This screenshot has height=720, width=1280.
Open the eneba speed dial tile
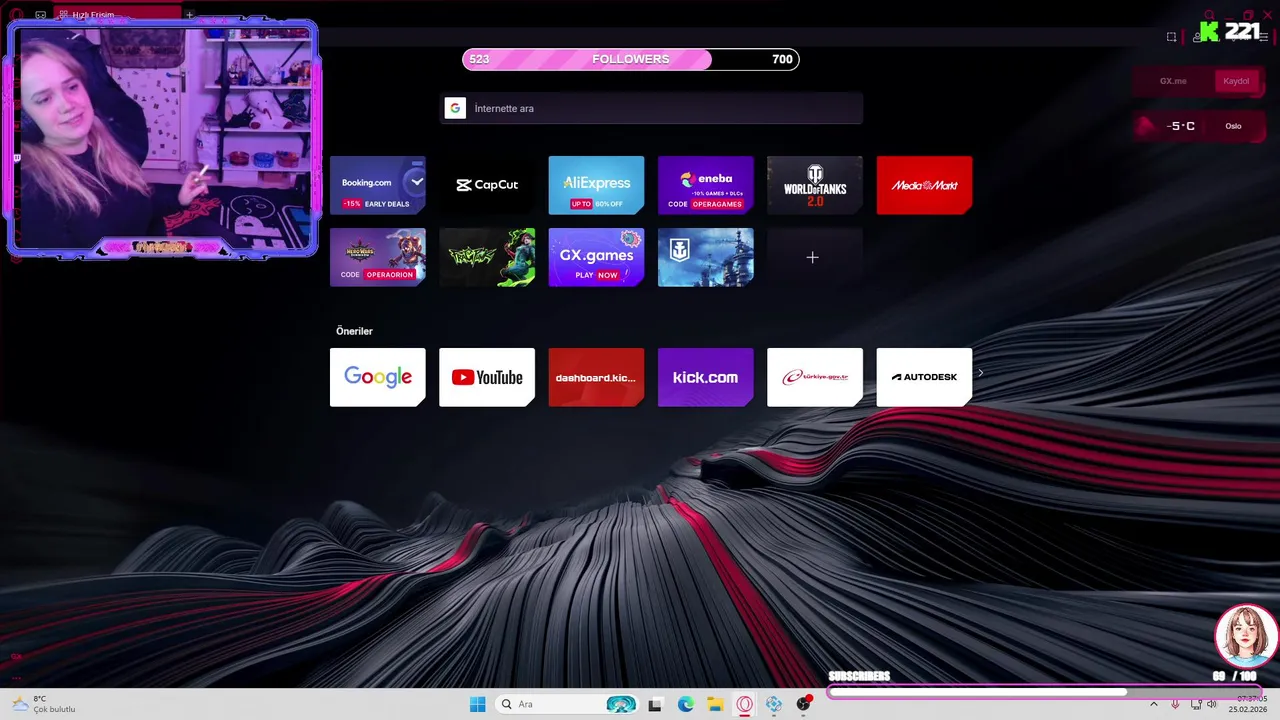[x=706, y=185]
